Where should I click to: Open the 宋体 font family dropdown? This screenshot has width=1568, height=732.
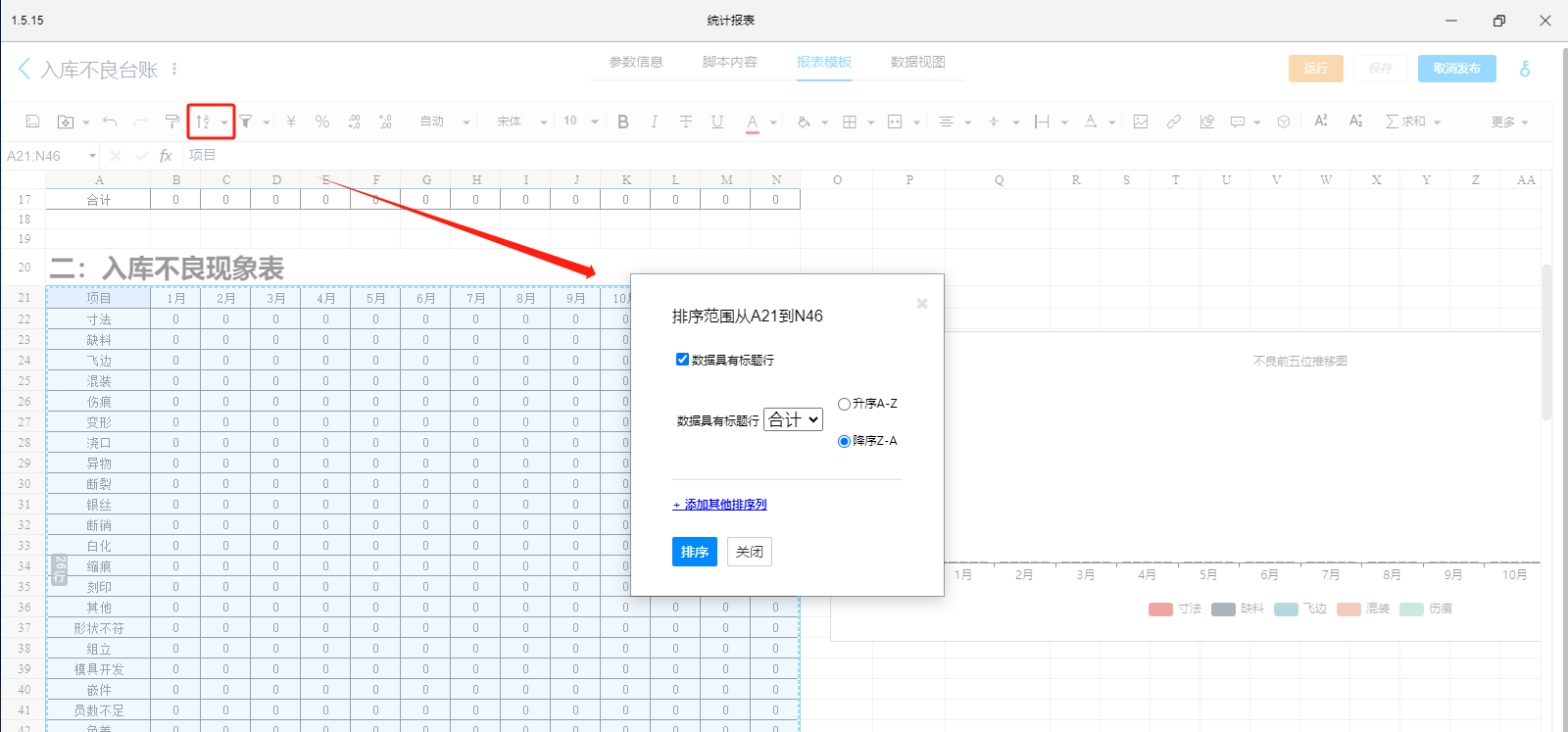pos(521,122)
